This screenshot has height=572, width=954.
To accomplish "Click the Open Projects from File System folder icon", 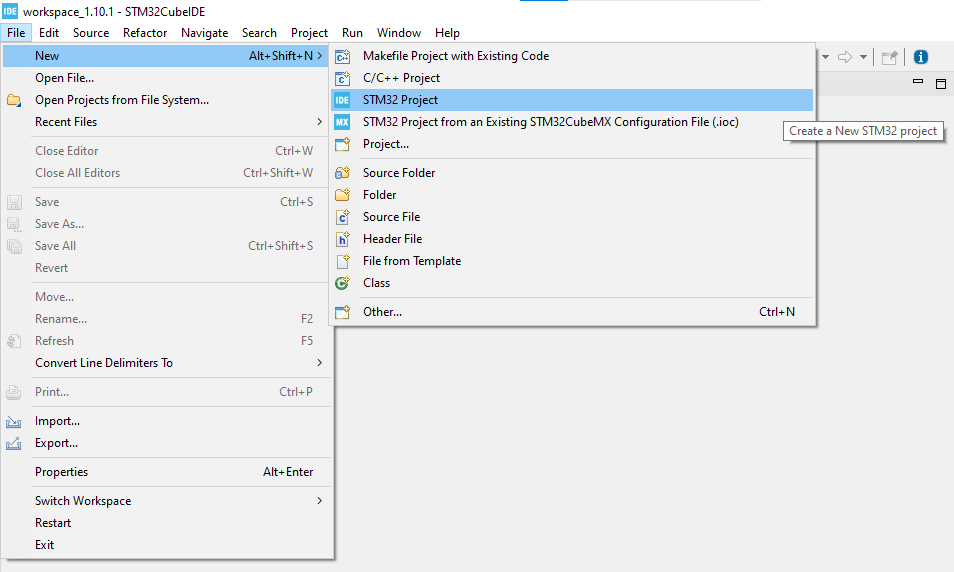I will click(x=14, y=100).
